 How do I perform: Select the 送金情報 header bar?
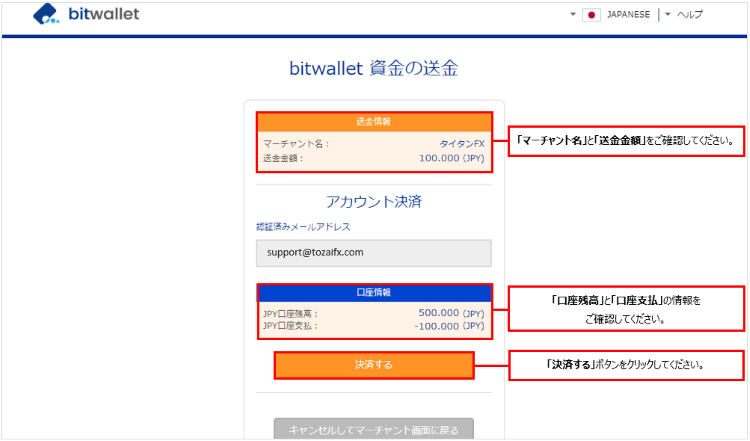coord(374,122)
